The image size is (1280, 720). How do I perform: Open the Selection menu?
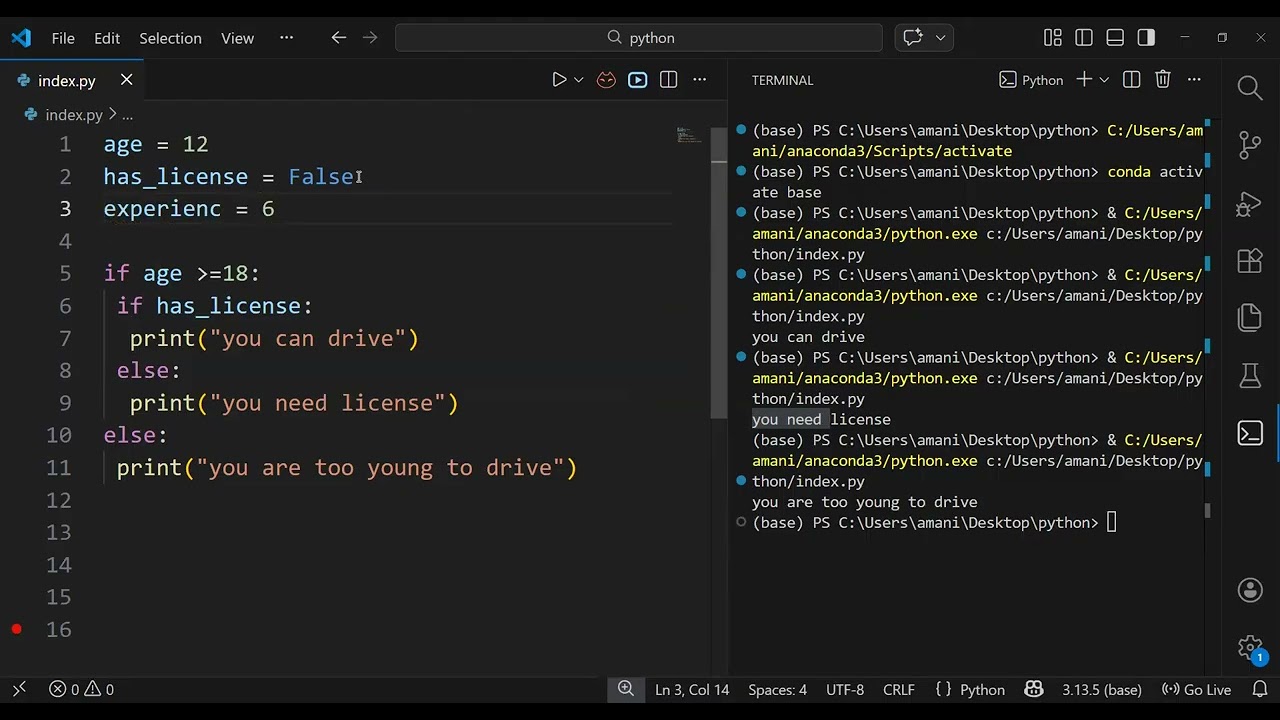(x=170, y=38)
